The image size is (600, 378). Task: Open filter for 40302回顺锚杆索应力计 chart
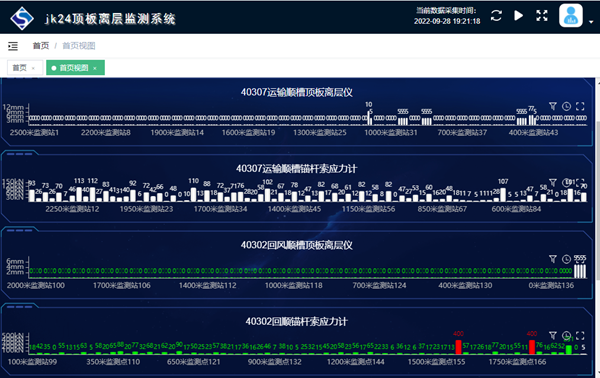553,335
